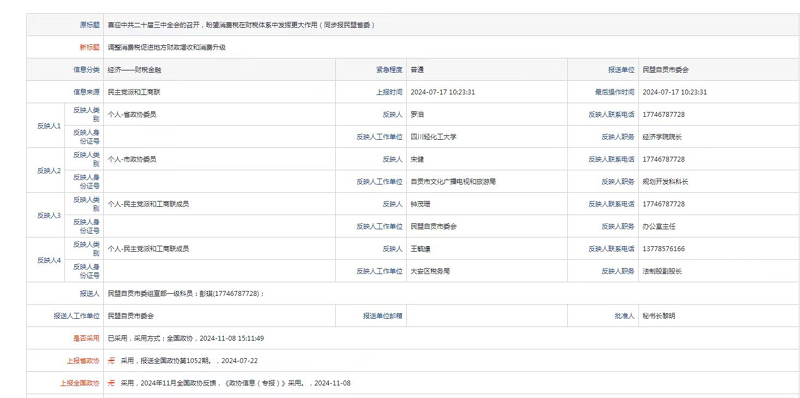Viewport: 800px width, 398px height.
Task: Click the red mark in 上报全国政协 row
Action: (x=111, y=383)
